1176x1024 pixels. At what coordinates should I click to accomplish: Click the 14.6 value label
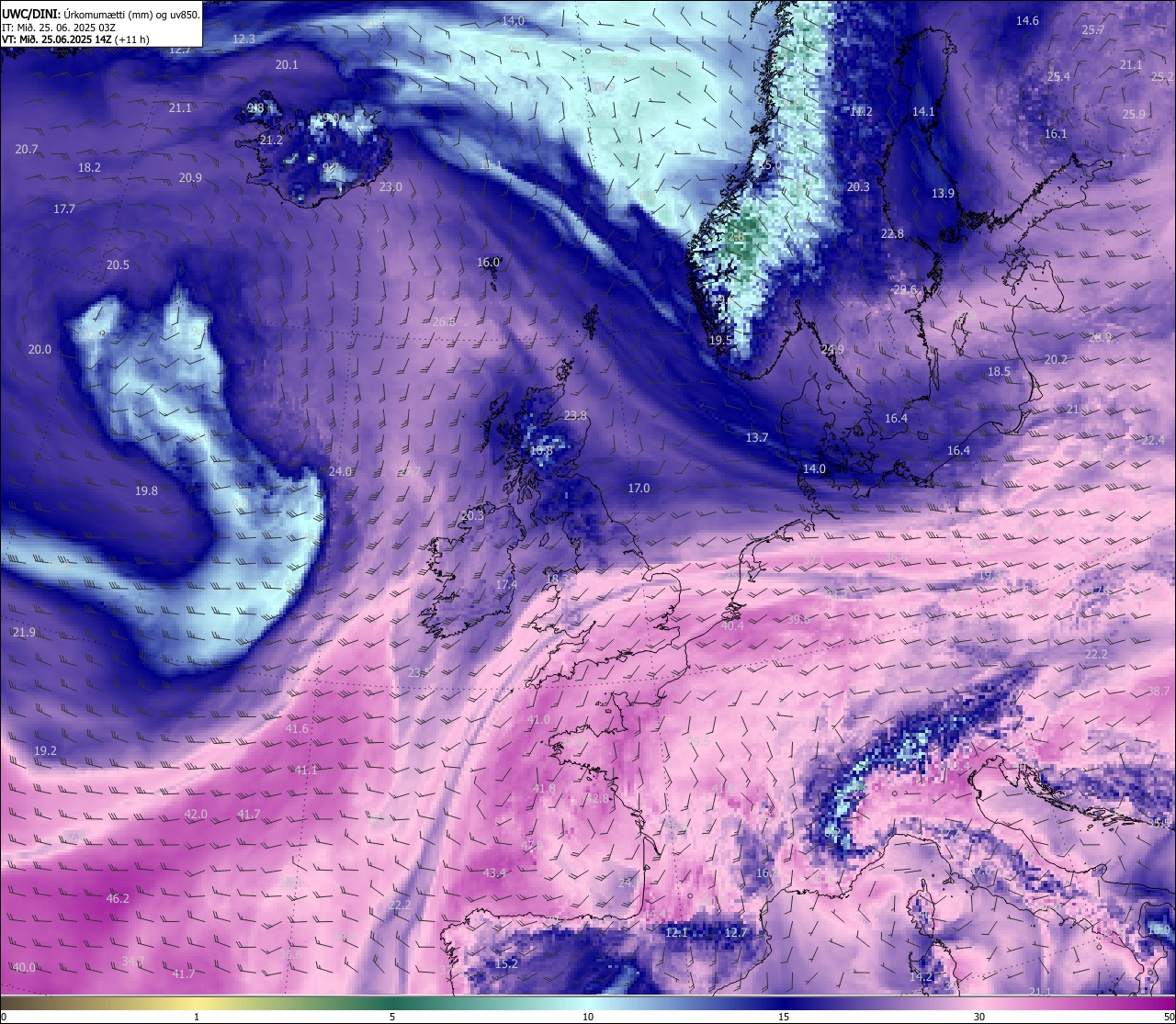1027,20
